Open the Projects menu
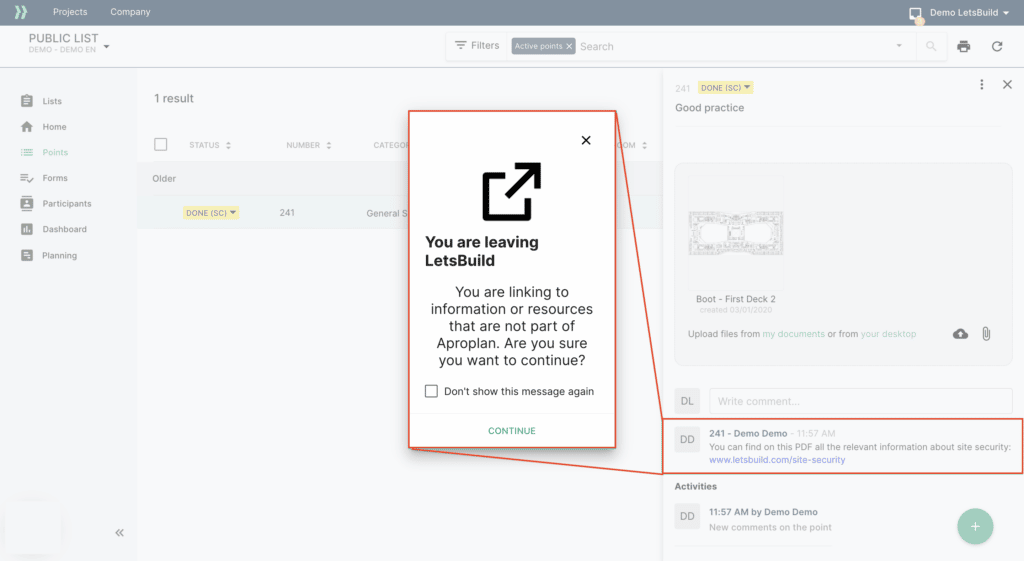Viewport: 1024px width, 561px height. [x=70, y=12]
